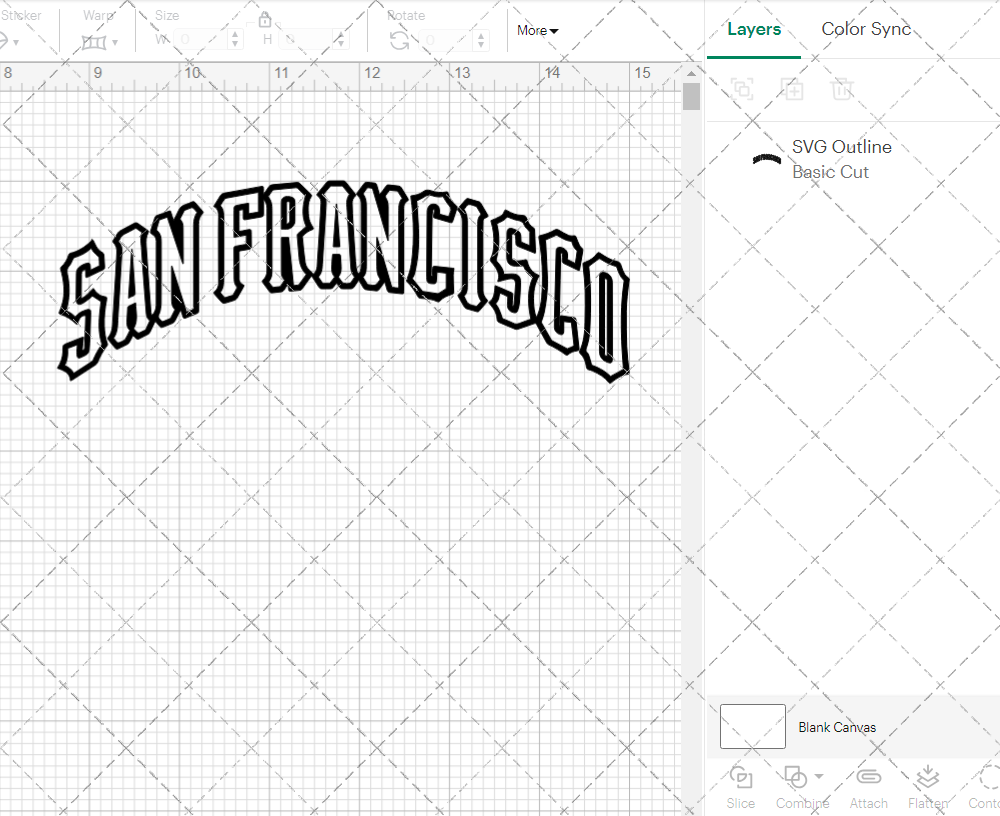Toggle the size aspect ratio lock
This screenshot has height=816, width=1000.
265,20
